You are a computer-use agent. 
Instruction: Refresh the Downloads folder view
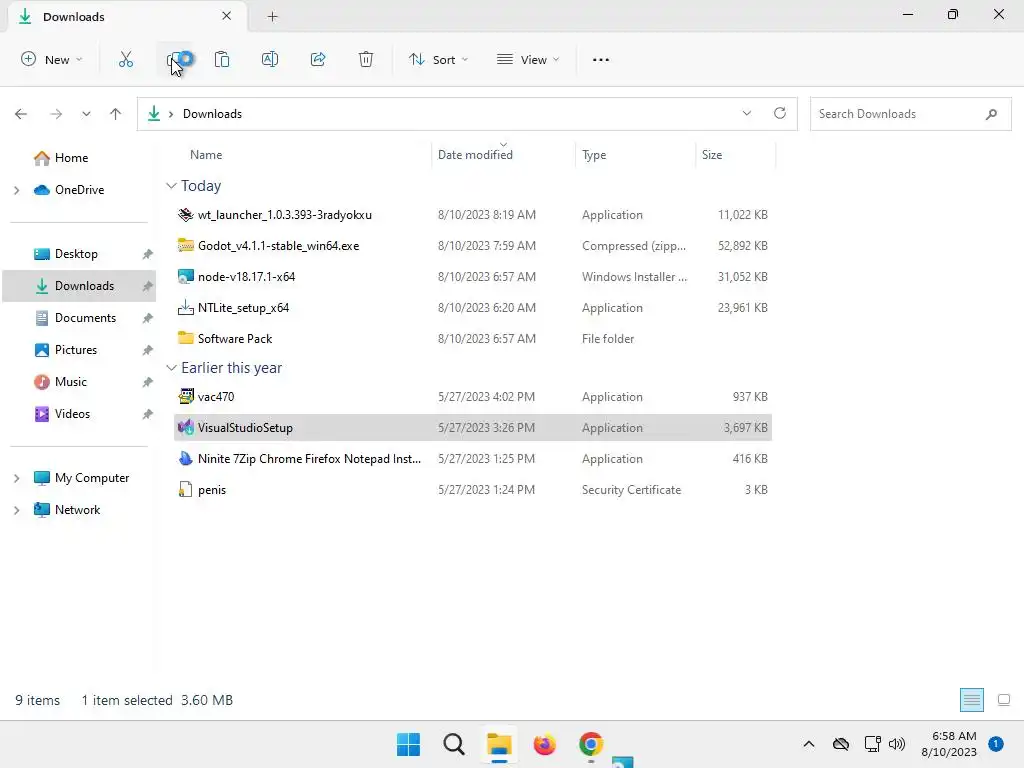click(x=780, y=113)
